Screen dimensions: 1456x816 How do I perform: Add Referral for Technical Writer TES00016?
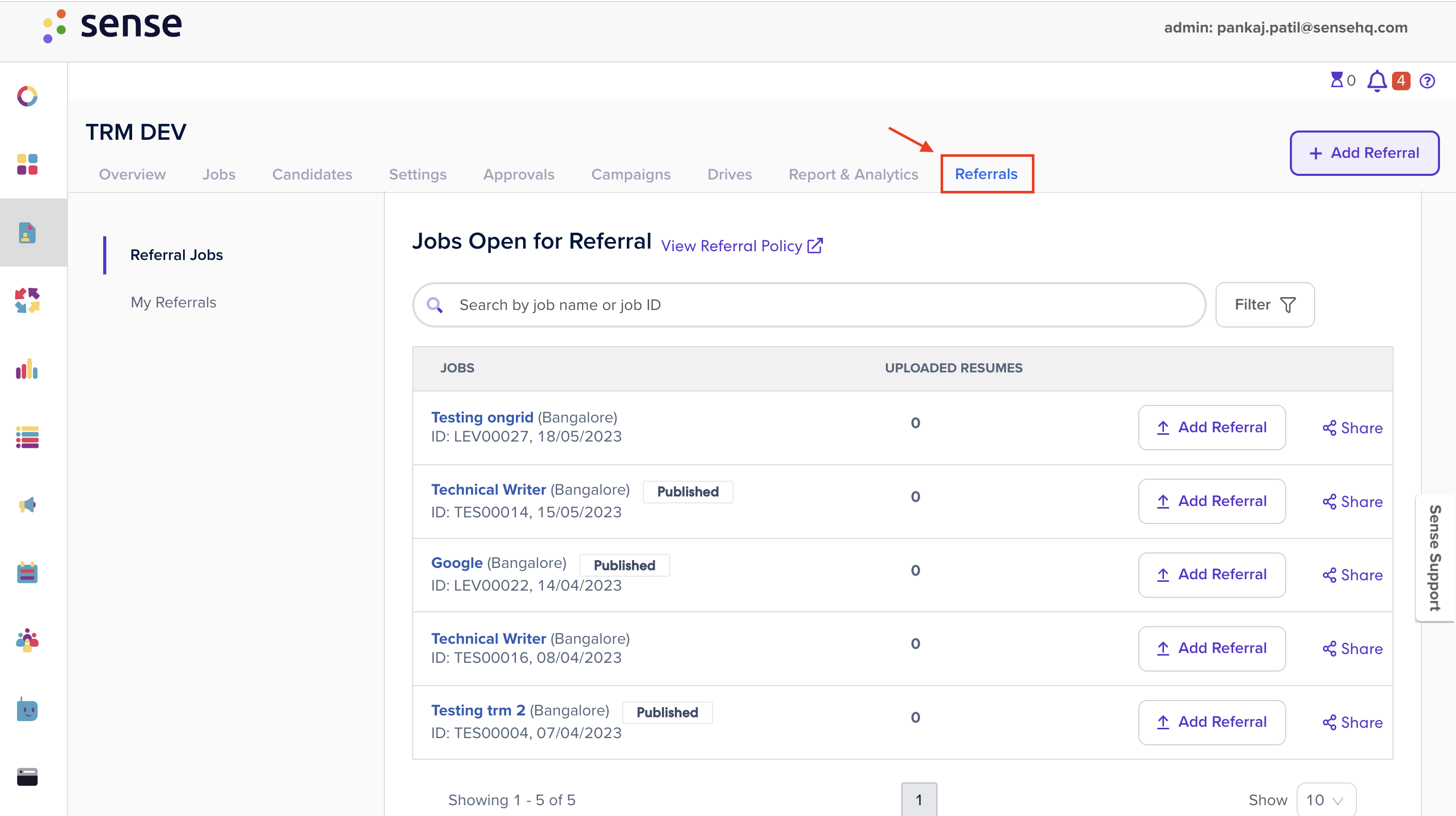pyautogui.click(x=1212, y=649)
